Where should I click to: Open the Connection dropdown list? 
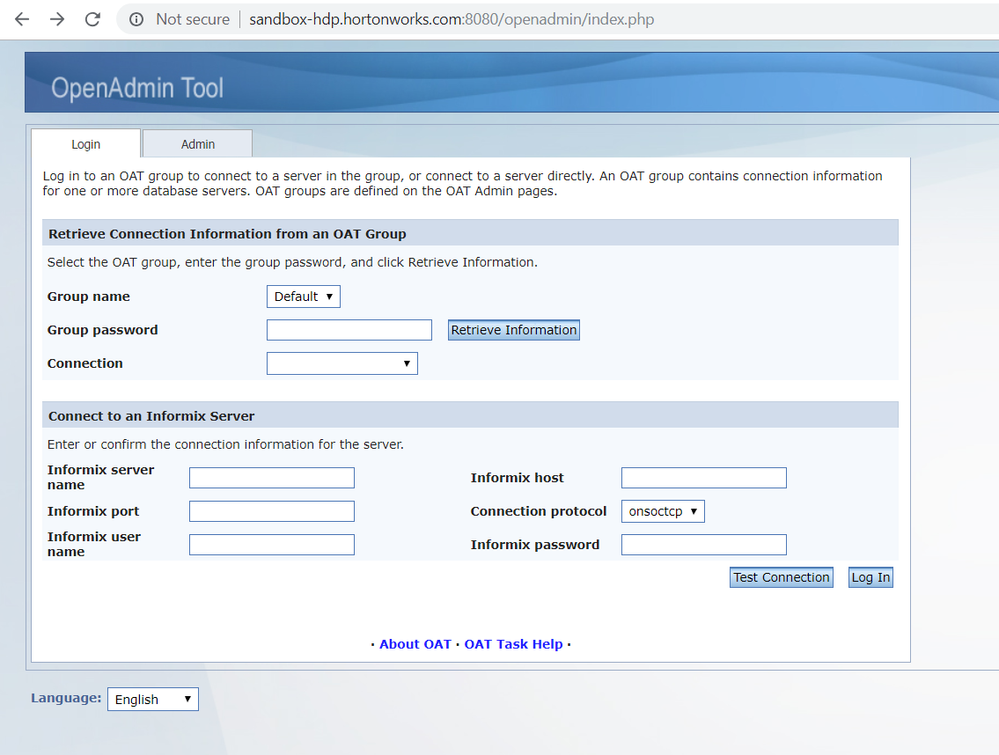(x=342, y=363)
